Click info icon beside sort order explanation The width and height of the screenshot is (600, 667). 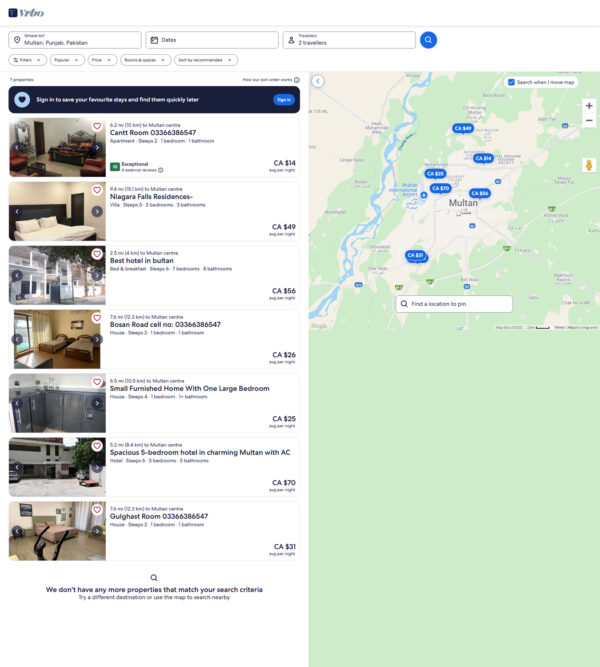click(297, 80)
